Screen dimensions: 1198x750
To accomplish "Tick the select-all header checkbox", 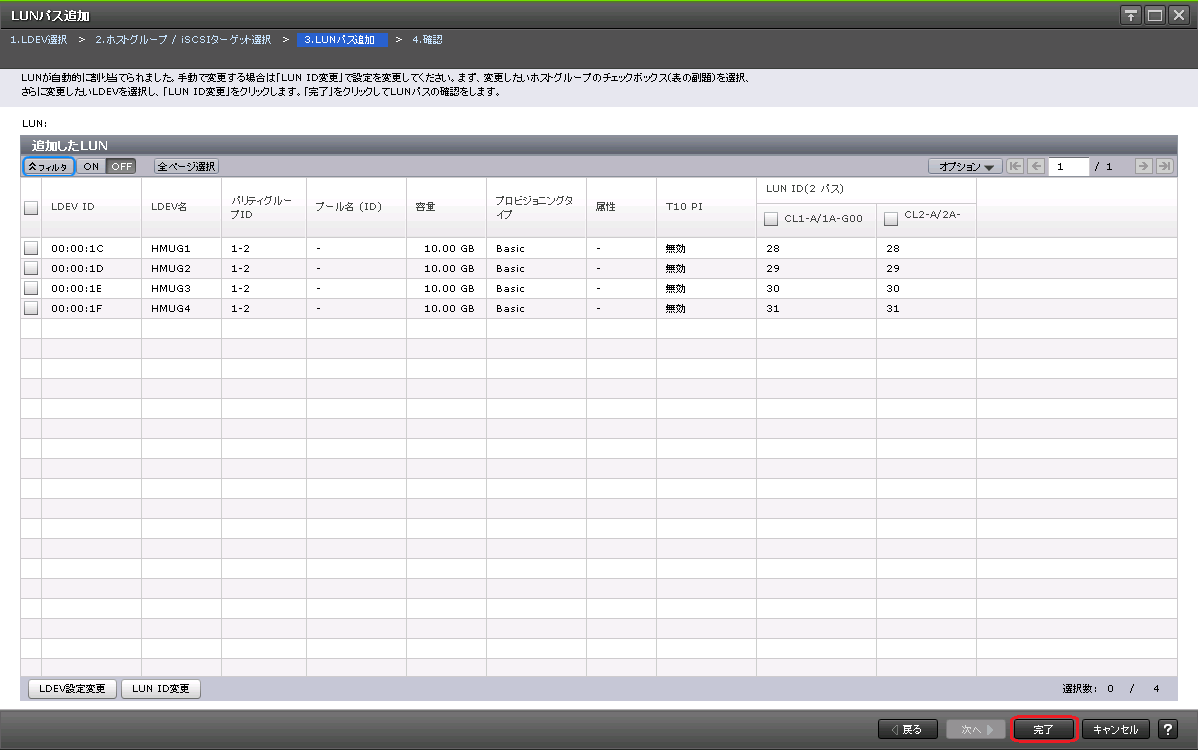I will pos(31,208).
